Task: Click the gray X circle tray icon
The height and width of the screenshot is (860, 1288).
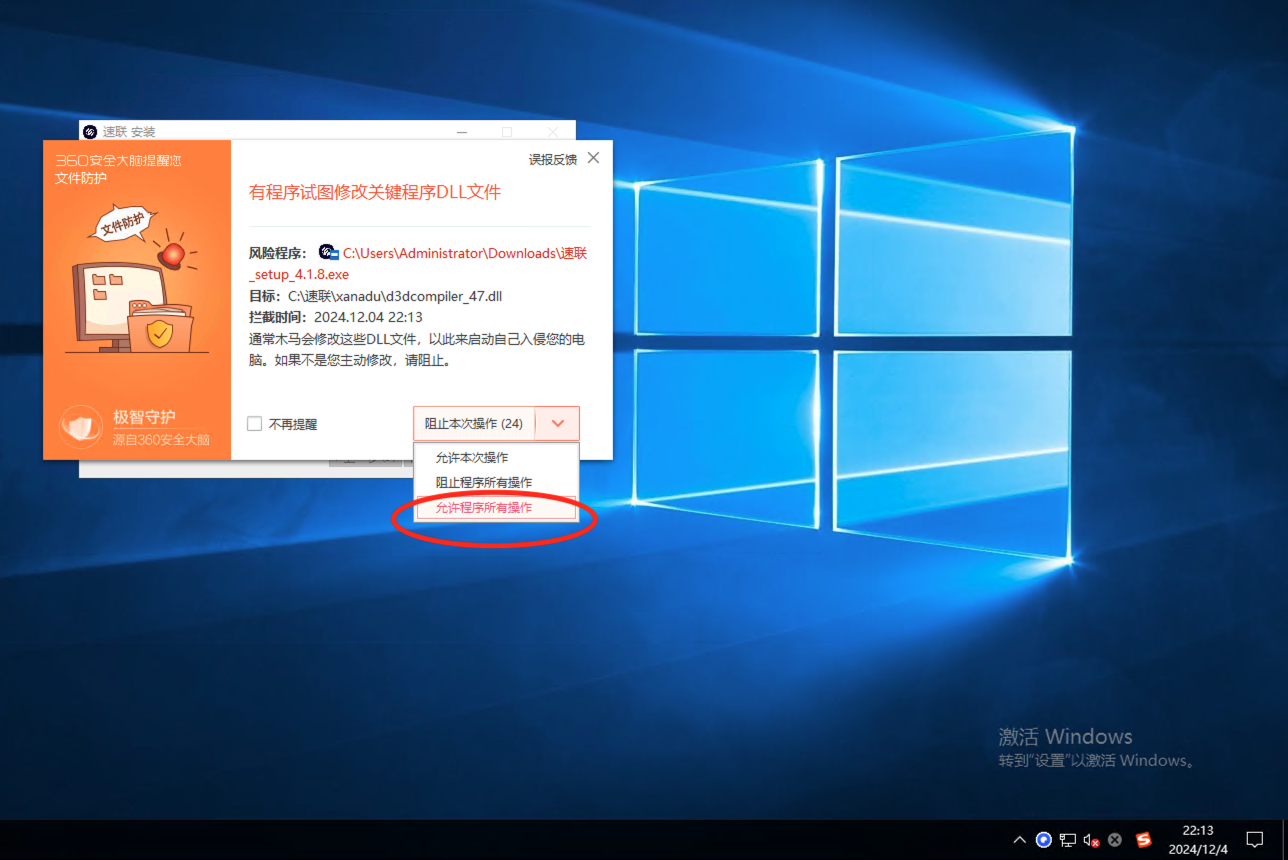Action: click(1115, 840)
